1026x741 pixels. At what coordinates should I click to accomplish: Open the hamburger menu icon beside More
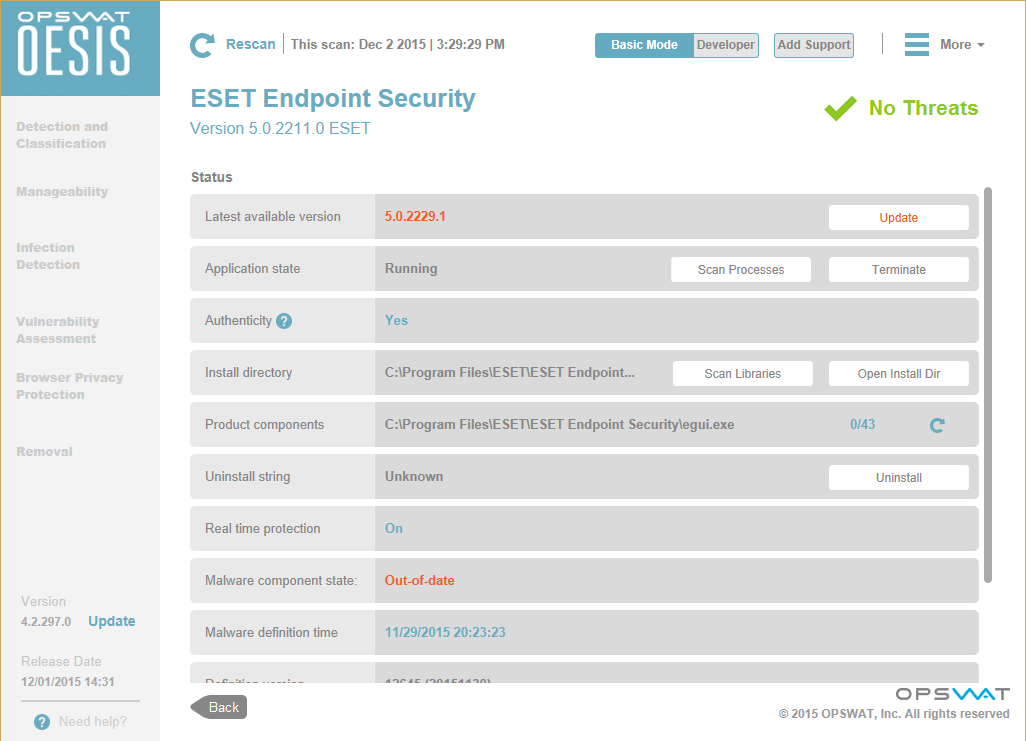click(x=917, y=45)
